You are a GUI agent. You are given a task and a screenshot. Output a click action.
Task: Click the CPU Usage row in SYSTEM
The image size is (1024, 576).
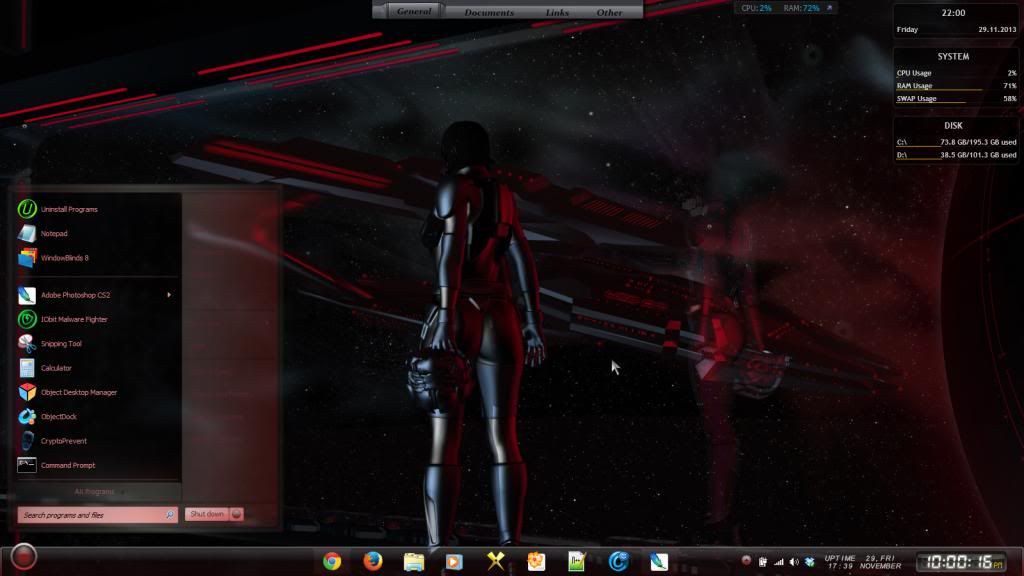(956, 73)
